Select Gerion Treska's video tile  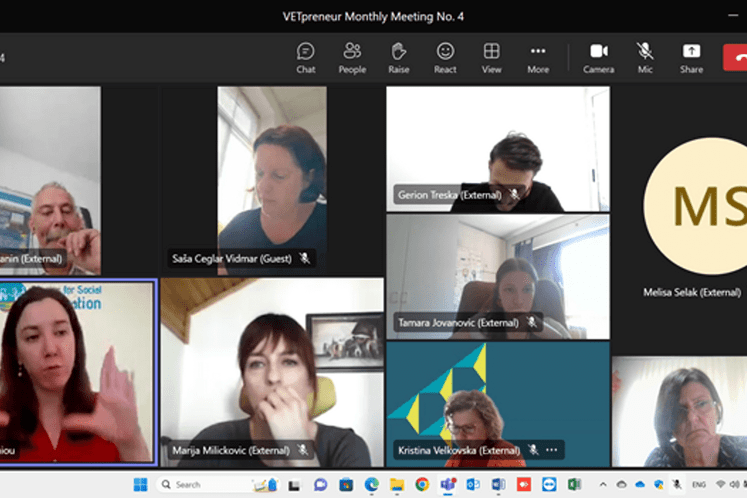point(497,148)
